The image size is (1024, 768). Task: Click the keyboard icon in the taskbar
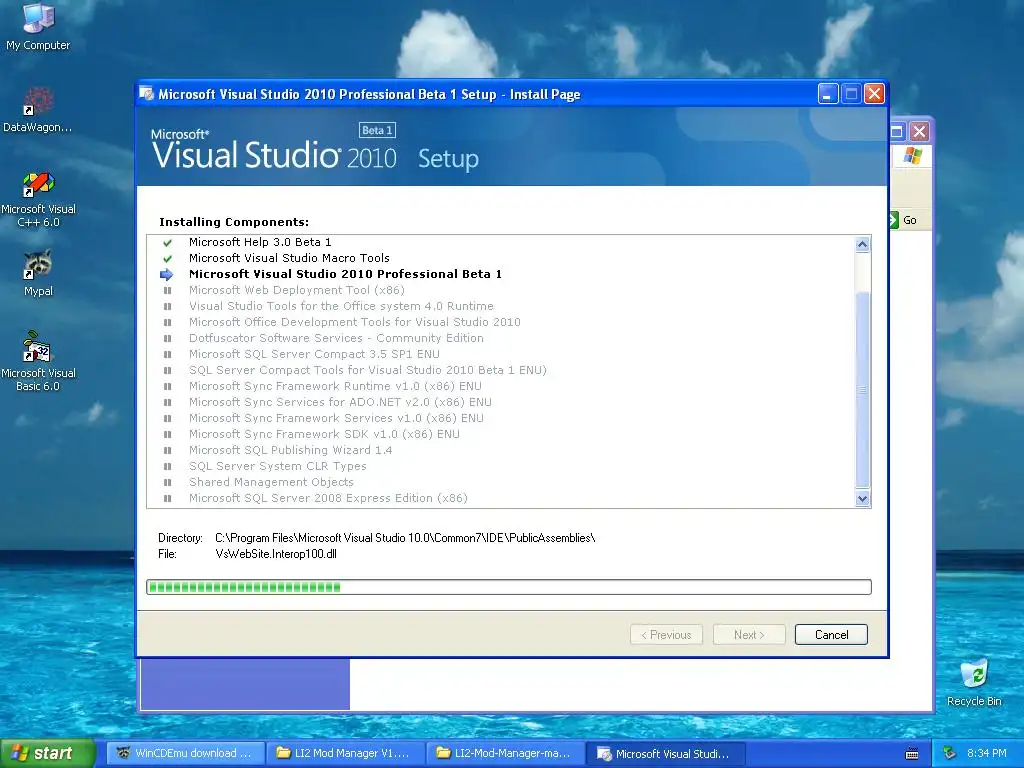point(912,754)
